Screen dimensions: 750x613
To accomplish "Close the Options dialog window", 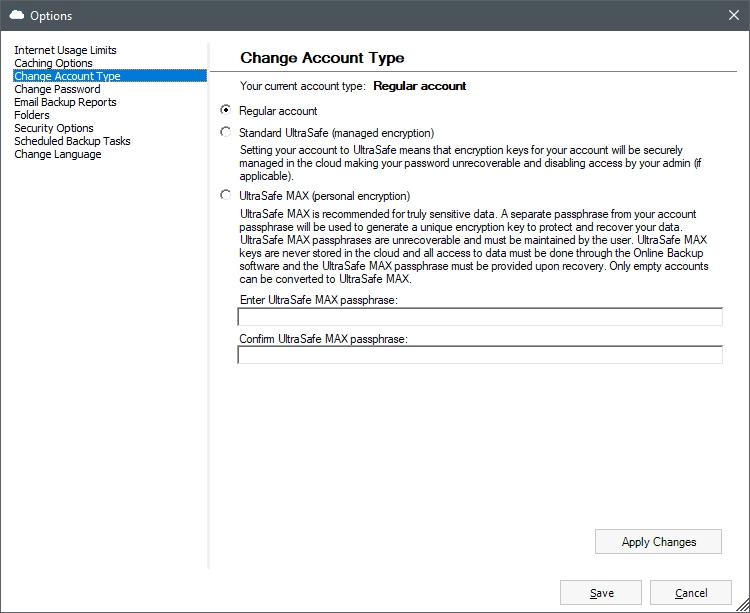I will [734, 15].
